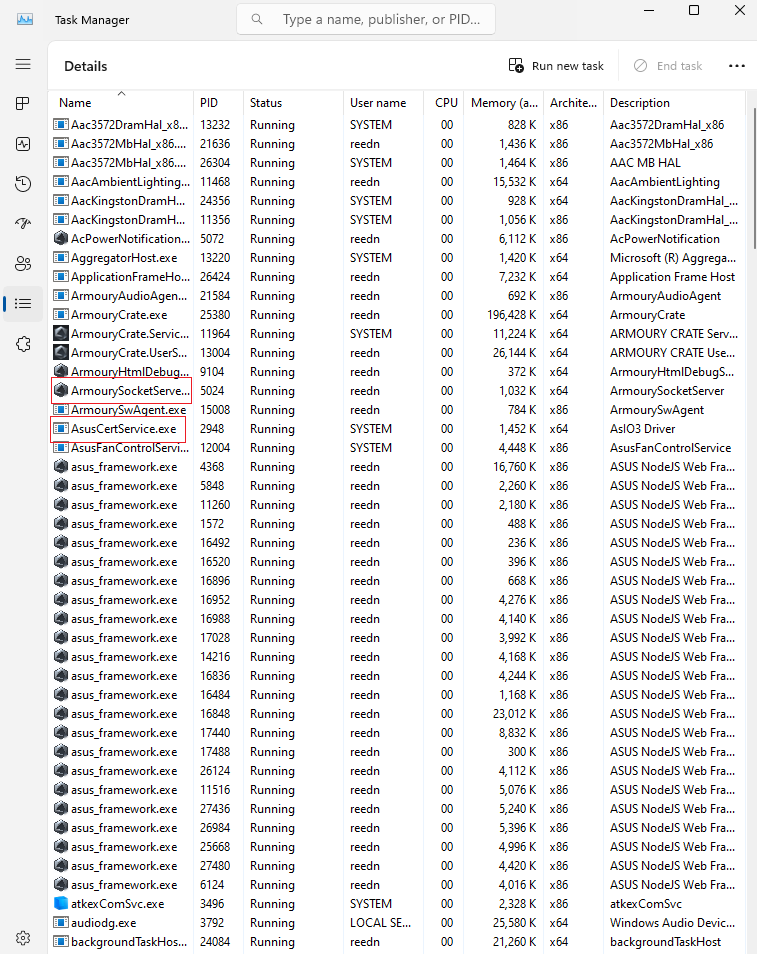Click description Application Frame Host

(x=672, y=277)
